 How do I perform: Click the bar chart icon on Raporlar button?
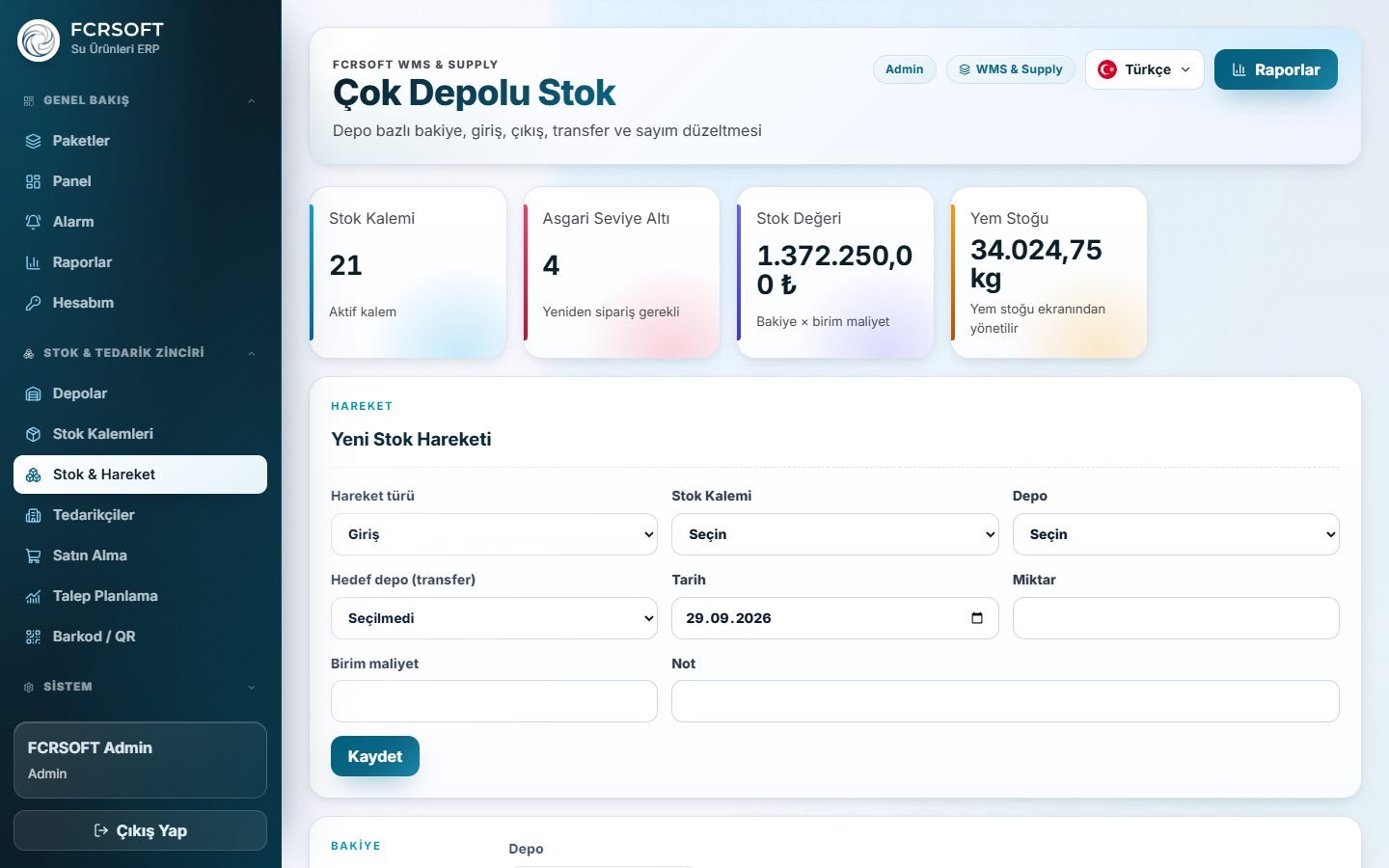click(1239, 69)
